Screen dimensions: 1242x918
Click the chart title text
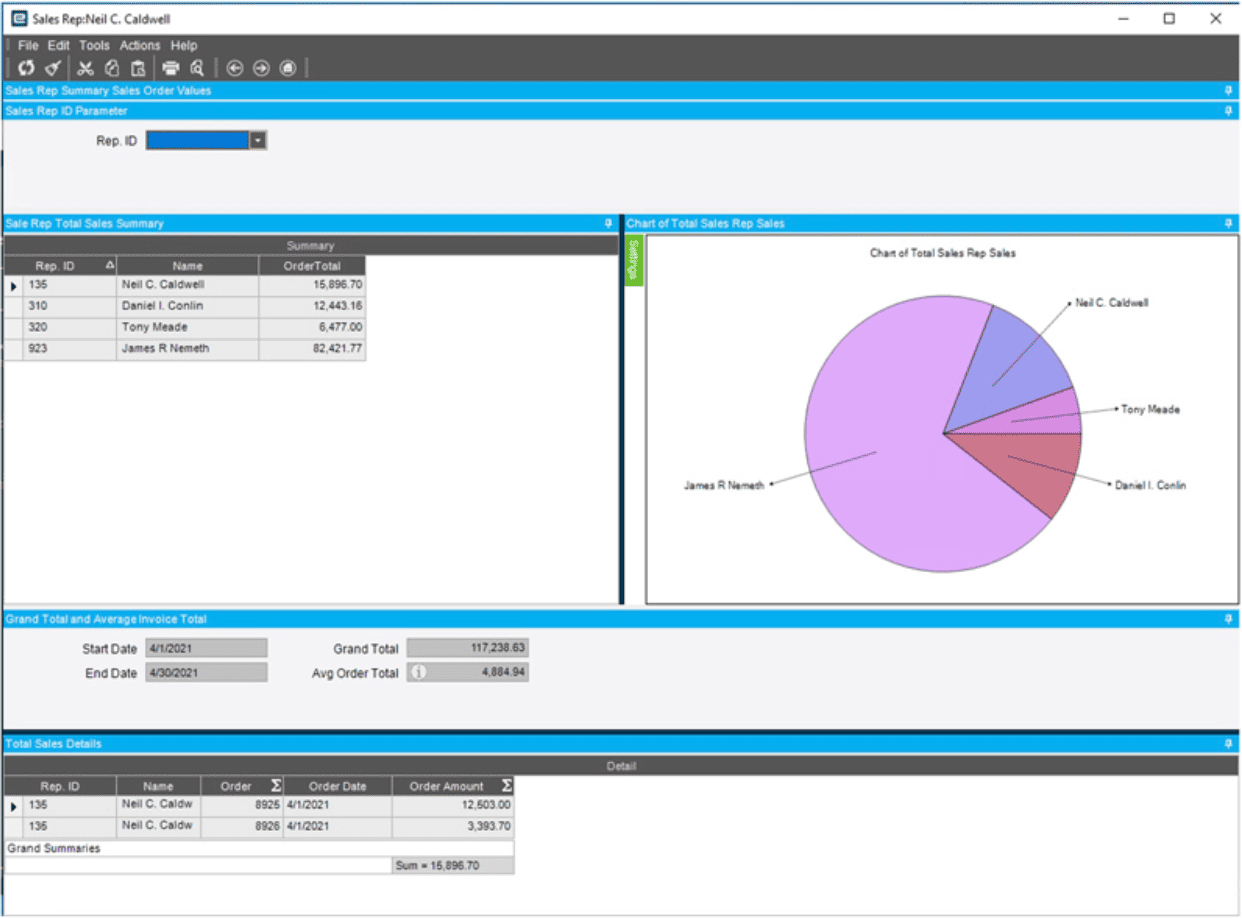[942, 253]
